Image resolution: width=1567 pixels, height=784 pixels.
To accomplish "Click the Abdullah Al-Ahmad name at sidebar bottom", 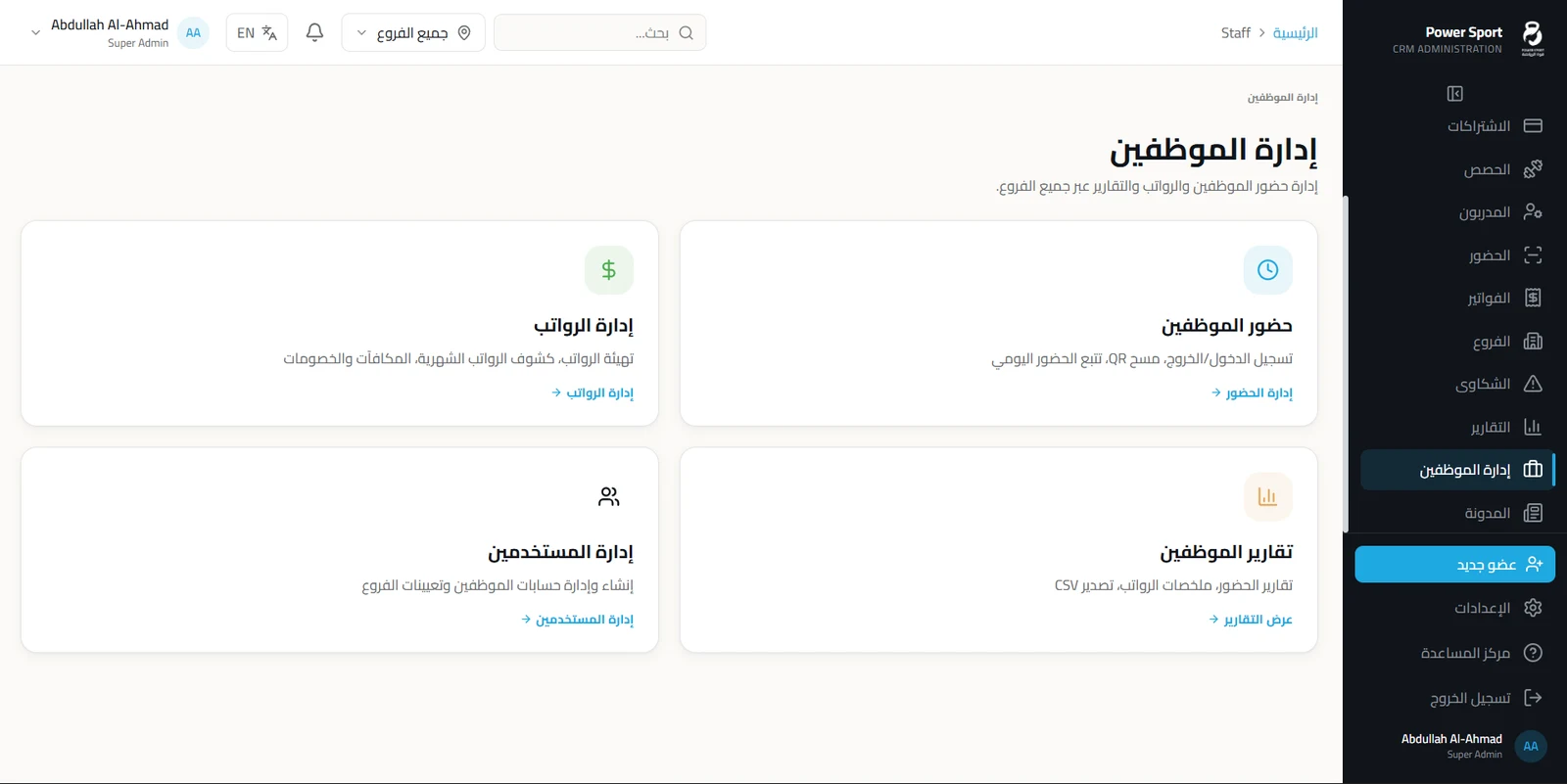I will click(x=1451, y=739).
